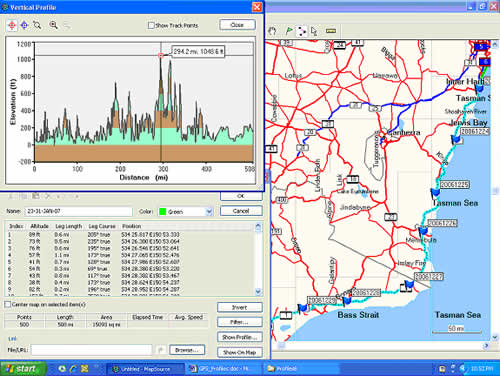Image resolution: width=500 pixels, height=376 pixels.
Task: Click the Browse... button
Action: click(x=187, y=350)
